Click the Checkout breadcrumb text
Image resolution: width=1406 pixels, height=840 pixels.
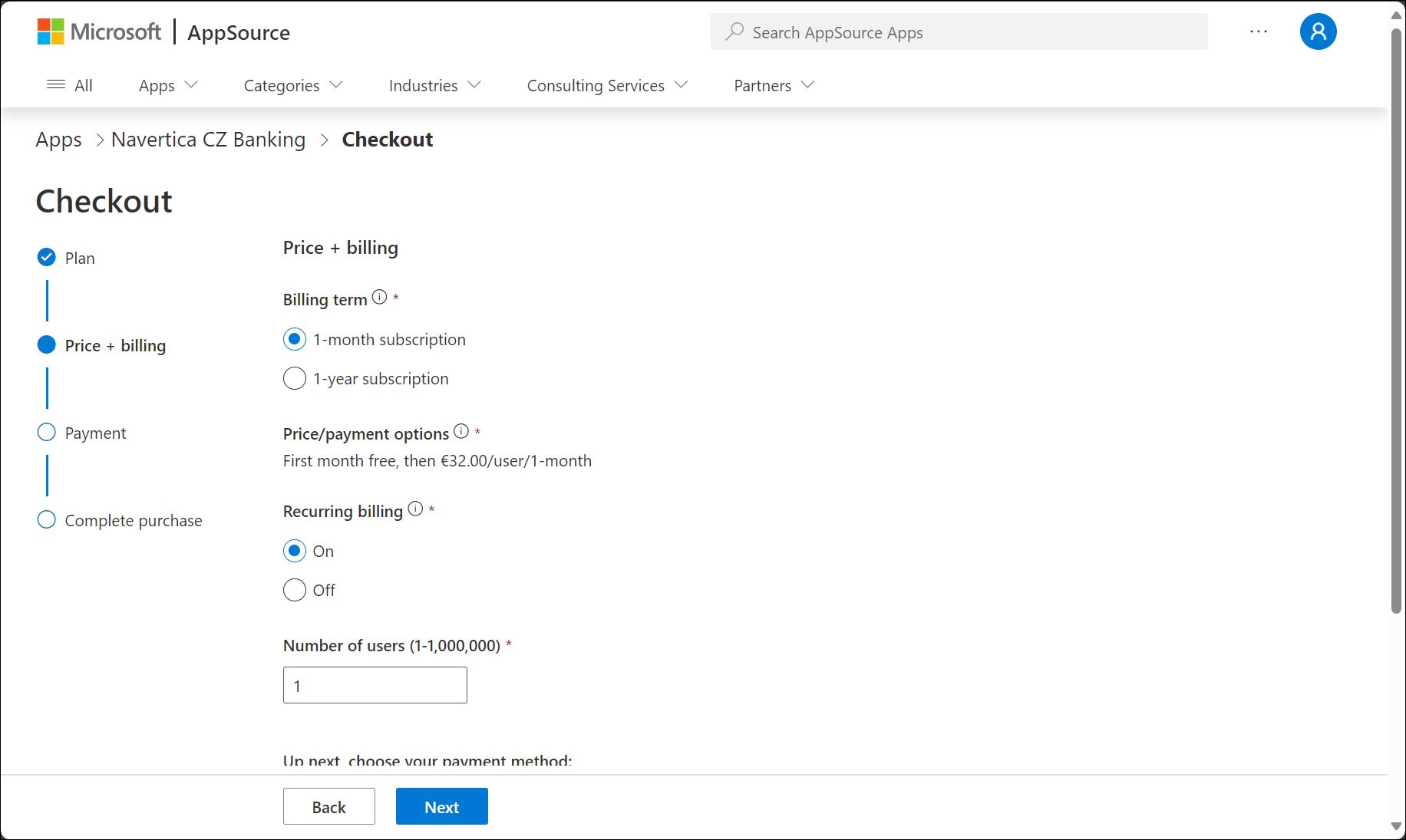[x=388, y=140]
